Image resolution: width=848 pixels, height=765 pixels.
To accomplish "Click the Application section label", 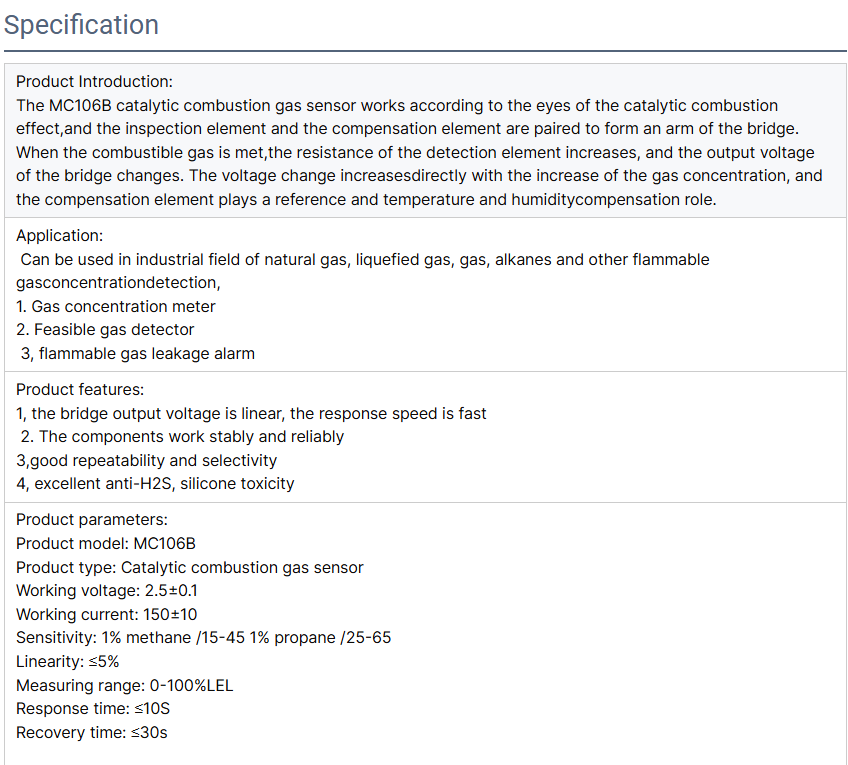I will pyautogui.click(x=59, y=236).
